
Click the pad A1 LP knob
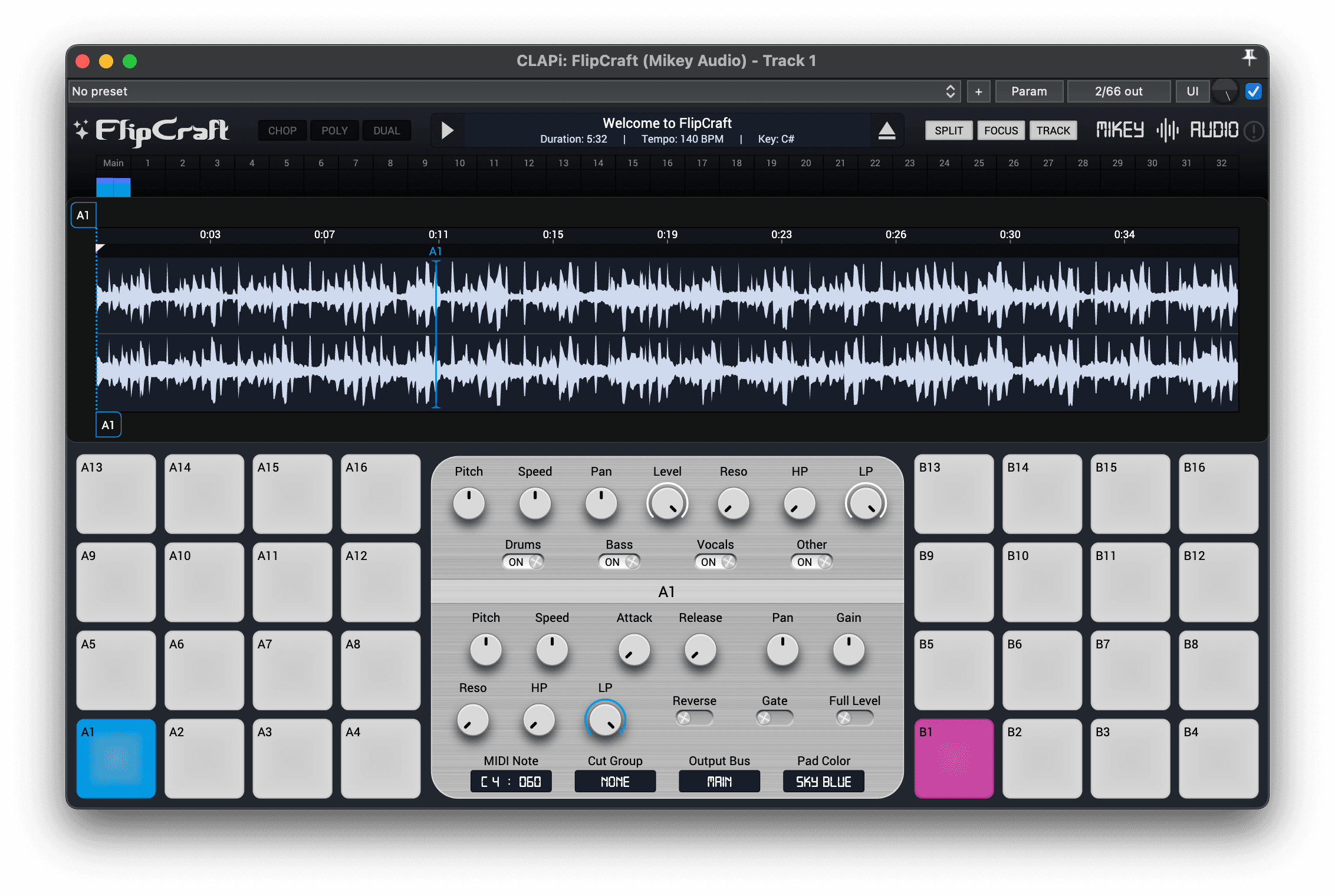click(605, 720)
